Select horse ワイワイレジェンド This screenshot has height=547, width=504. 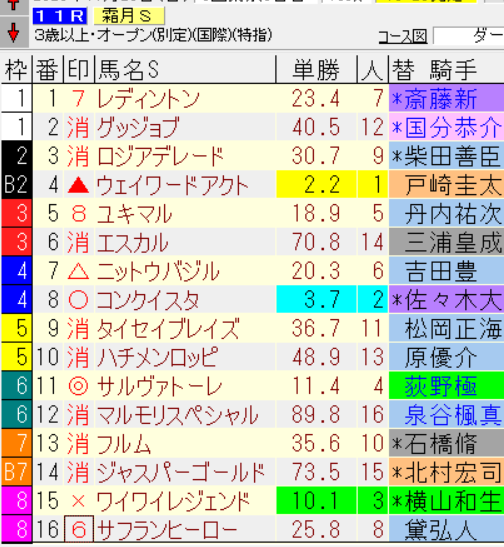click(x=173, y=501)
